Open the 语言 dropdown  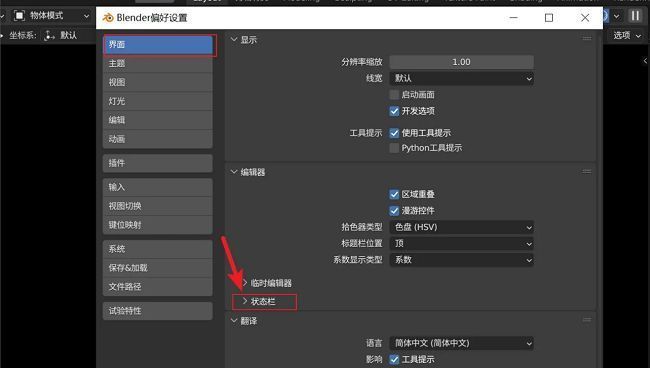(x=461, y=343)
